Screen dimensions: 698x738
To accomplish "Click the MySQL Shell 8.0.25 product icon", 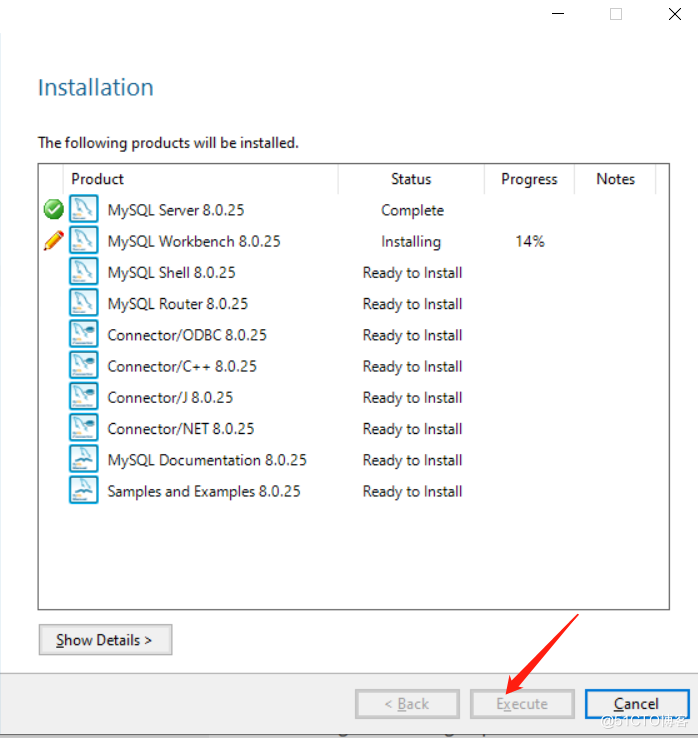I will (x=84, y=271).
